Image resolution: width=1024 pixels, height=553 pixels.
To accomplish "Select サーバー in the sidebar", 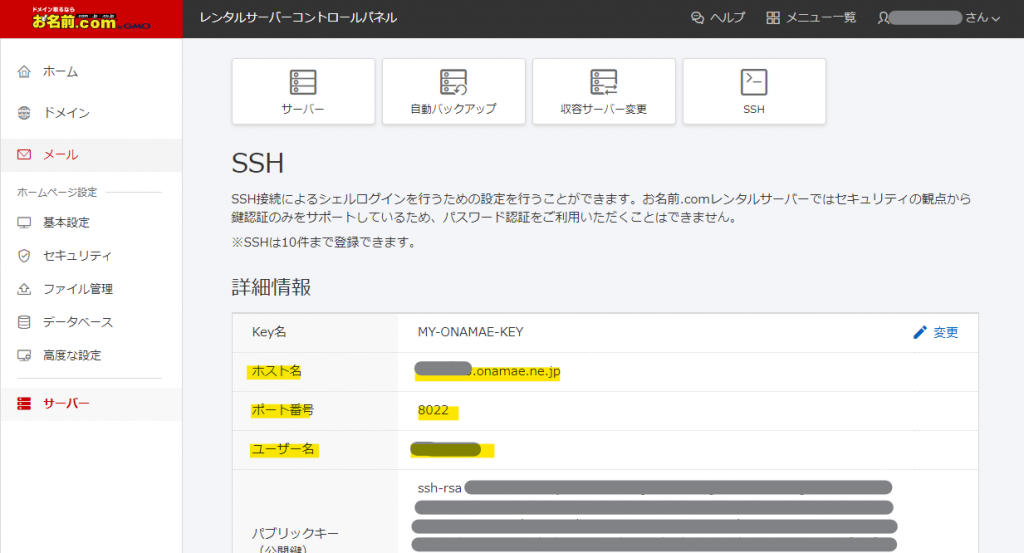I will [66, 403].
